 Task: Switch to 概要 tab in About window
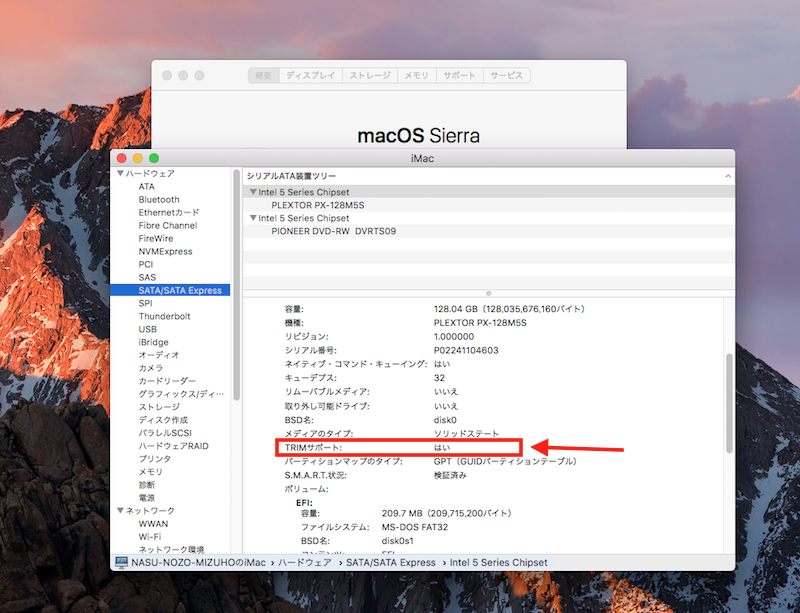click(264, 76)
